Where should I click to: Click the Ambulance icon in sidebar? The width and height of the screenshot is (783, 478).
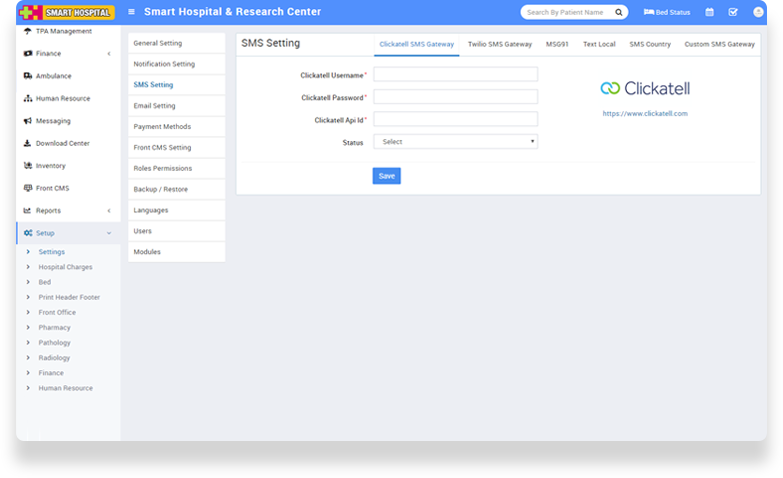click(x=27, y=76)
